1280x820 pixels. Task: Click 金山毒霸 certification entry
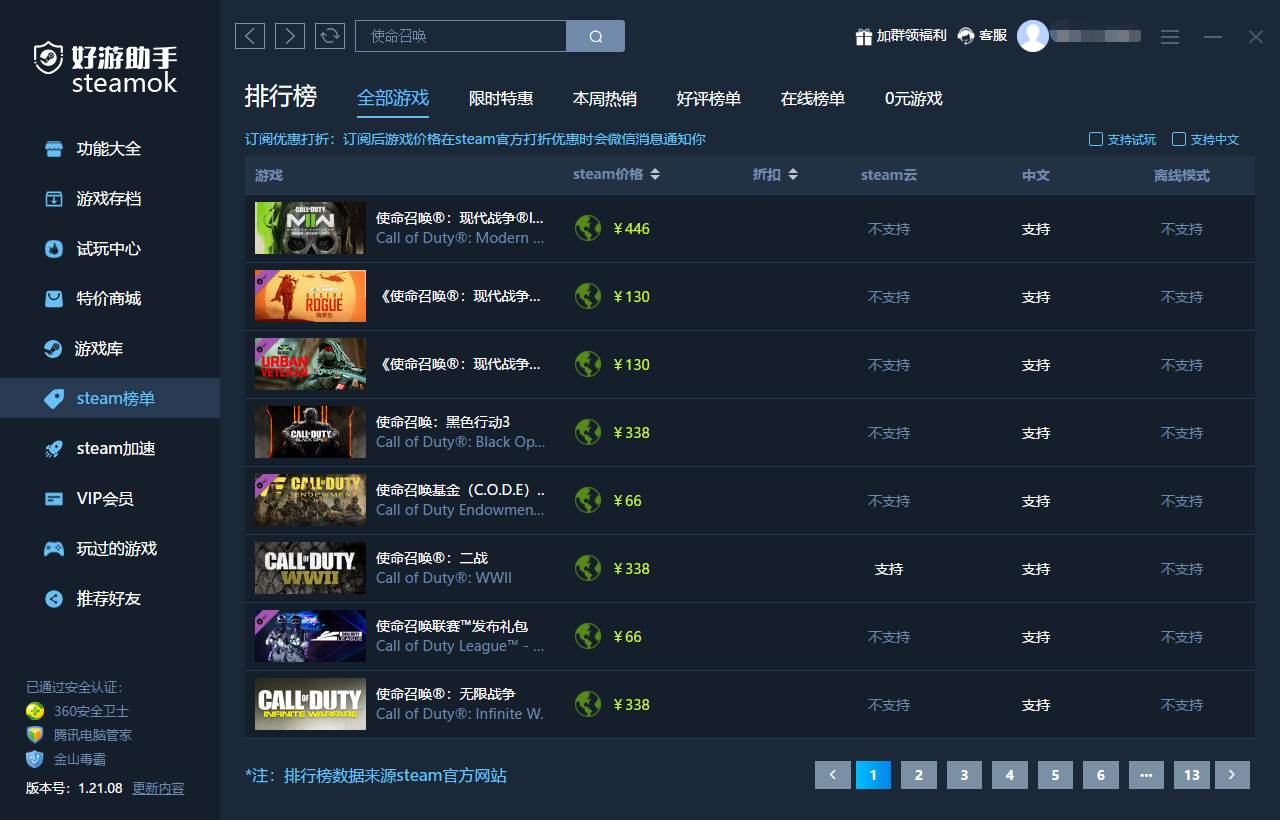(66, 759)
